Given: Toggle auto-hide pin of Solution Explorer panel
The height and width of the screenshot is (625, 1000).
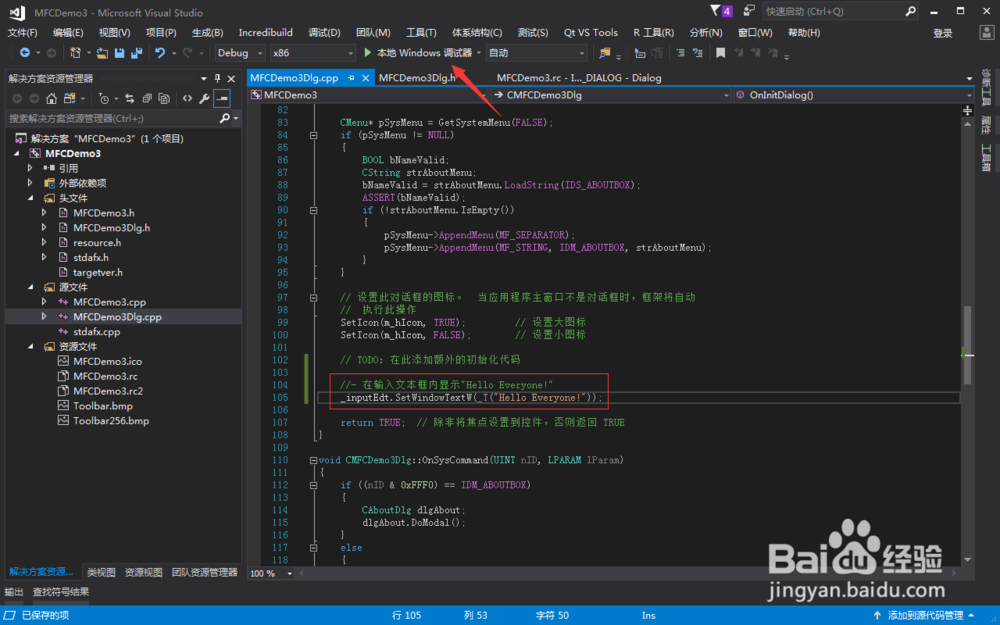Looking at the screenshot, I should [x=217, y=78].
